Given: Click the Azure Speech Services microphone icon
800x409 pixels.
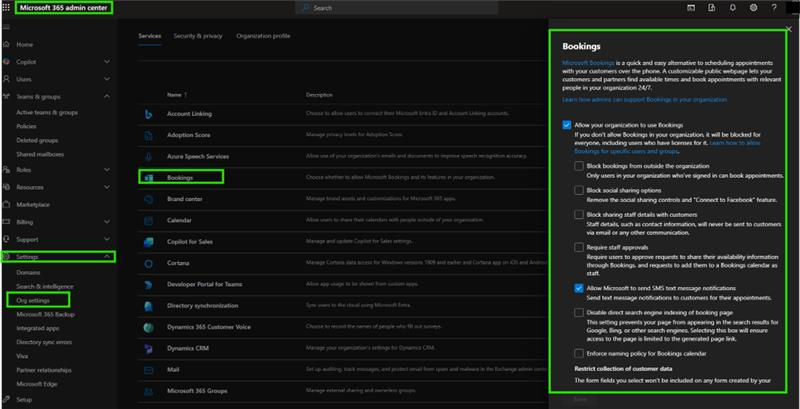Looking at the screenshot, I should pyautogui.click(x=148, y=157).
